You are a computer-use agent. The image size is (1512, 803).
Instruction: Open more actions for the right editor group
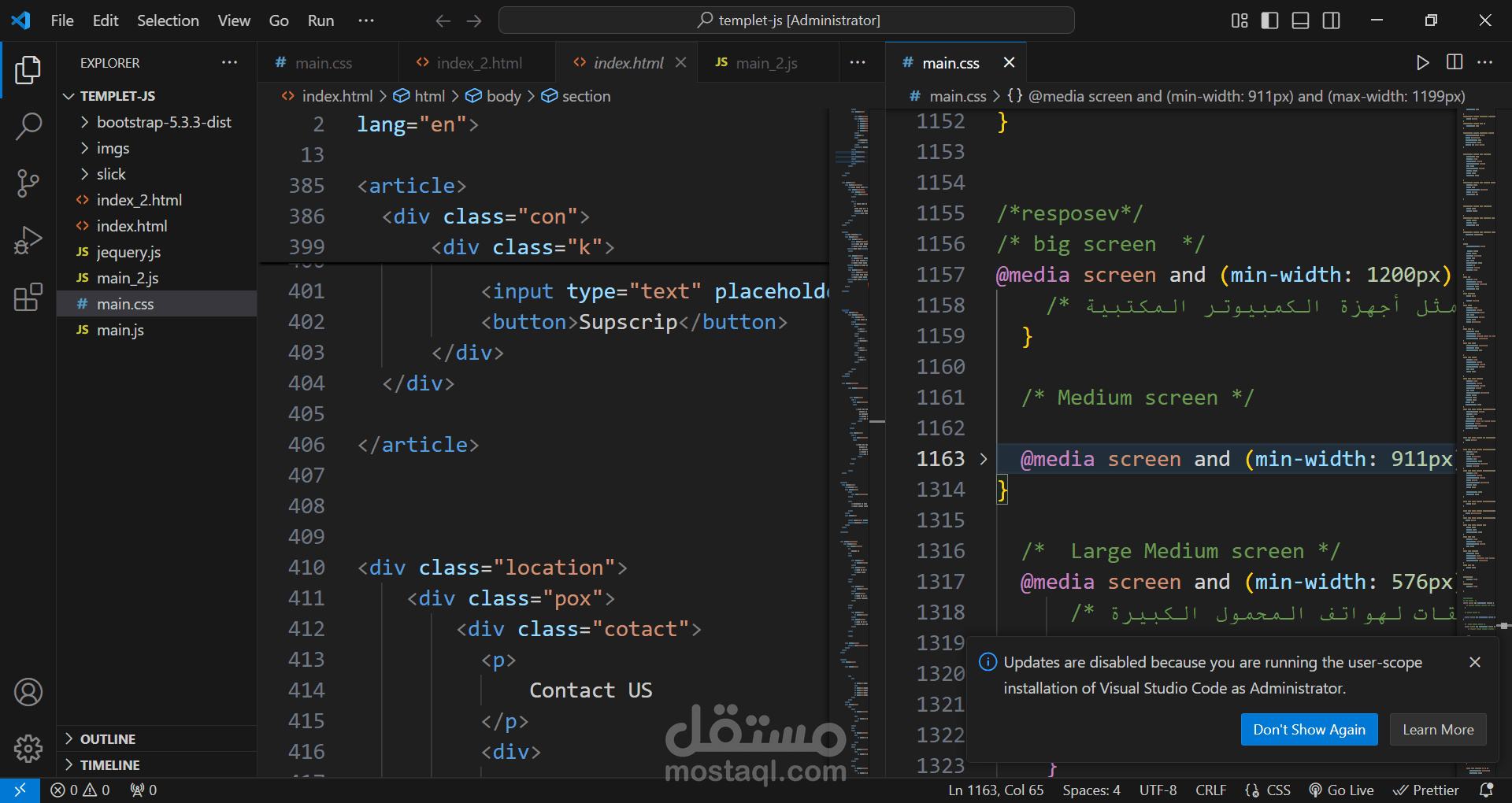pyautogui.click(x=1485, y=62)
